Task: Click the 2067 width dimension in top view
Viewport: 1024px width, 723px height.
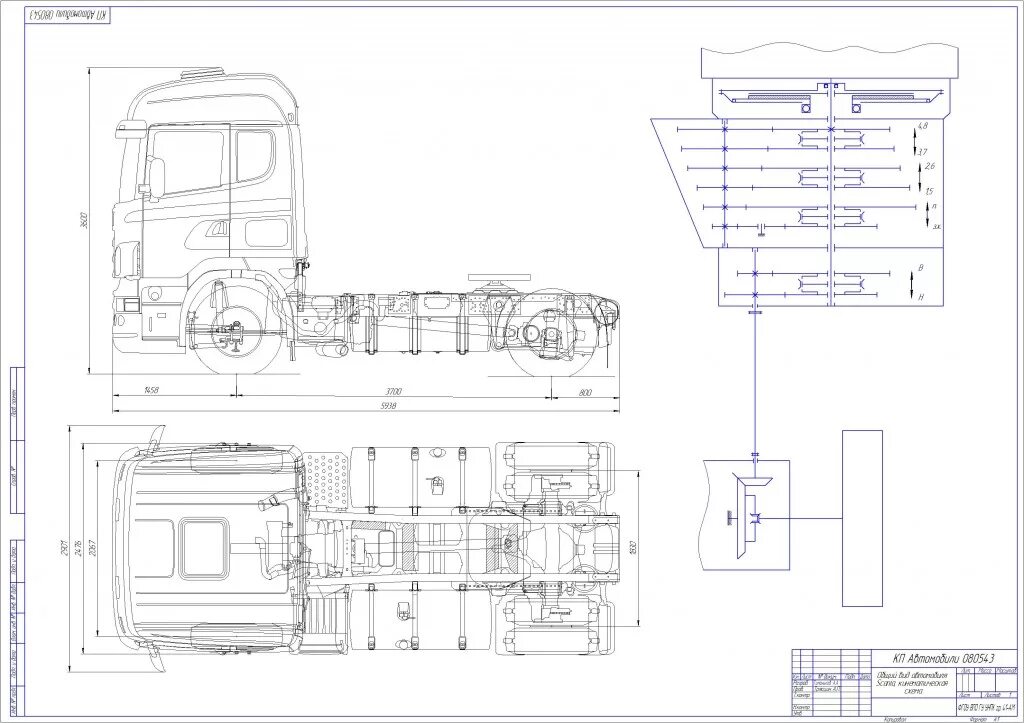Action: click(92, 547)
